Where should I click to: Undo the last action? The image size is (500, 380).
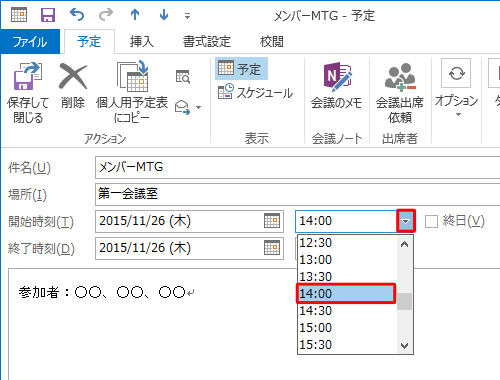coord(77,15)
